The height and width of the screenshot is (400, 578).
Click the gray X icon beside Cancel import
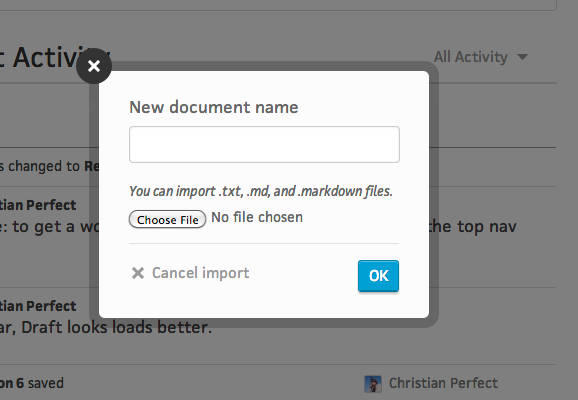(138, 273)
